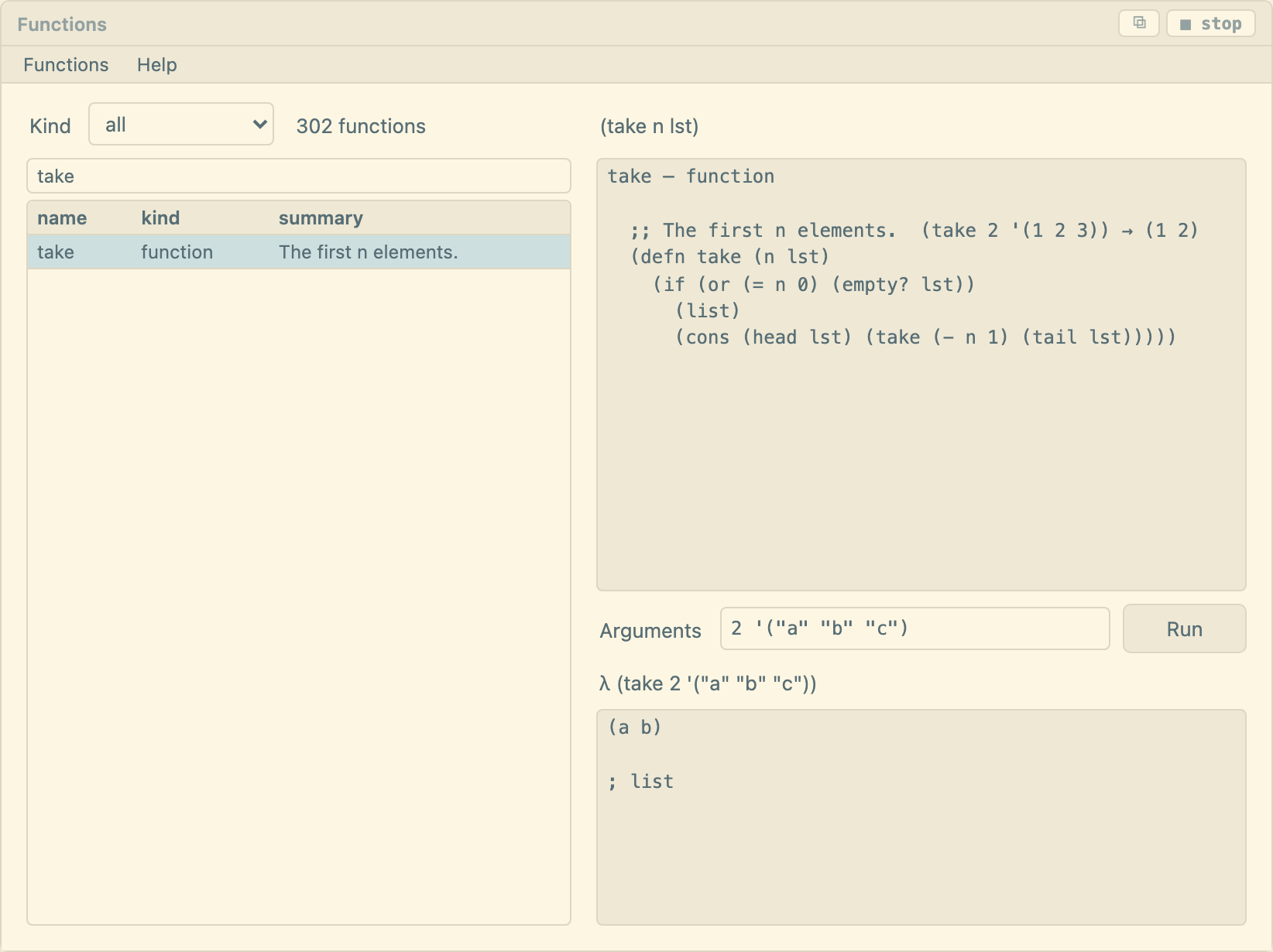Click the λ (take 2 '("a" "b" "c")) expression
Image resolution: width=1273 pixels, height=952 pixels.
click(x=709, y=683)
